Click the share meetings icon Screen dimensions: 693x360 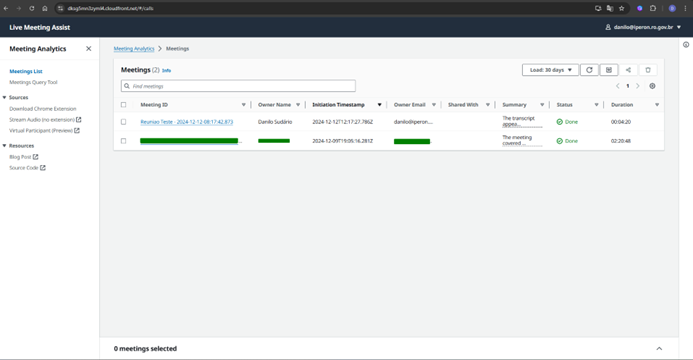pos(628,70)
